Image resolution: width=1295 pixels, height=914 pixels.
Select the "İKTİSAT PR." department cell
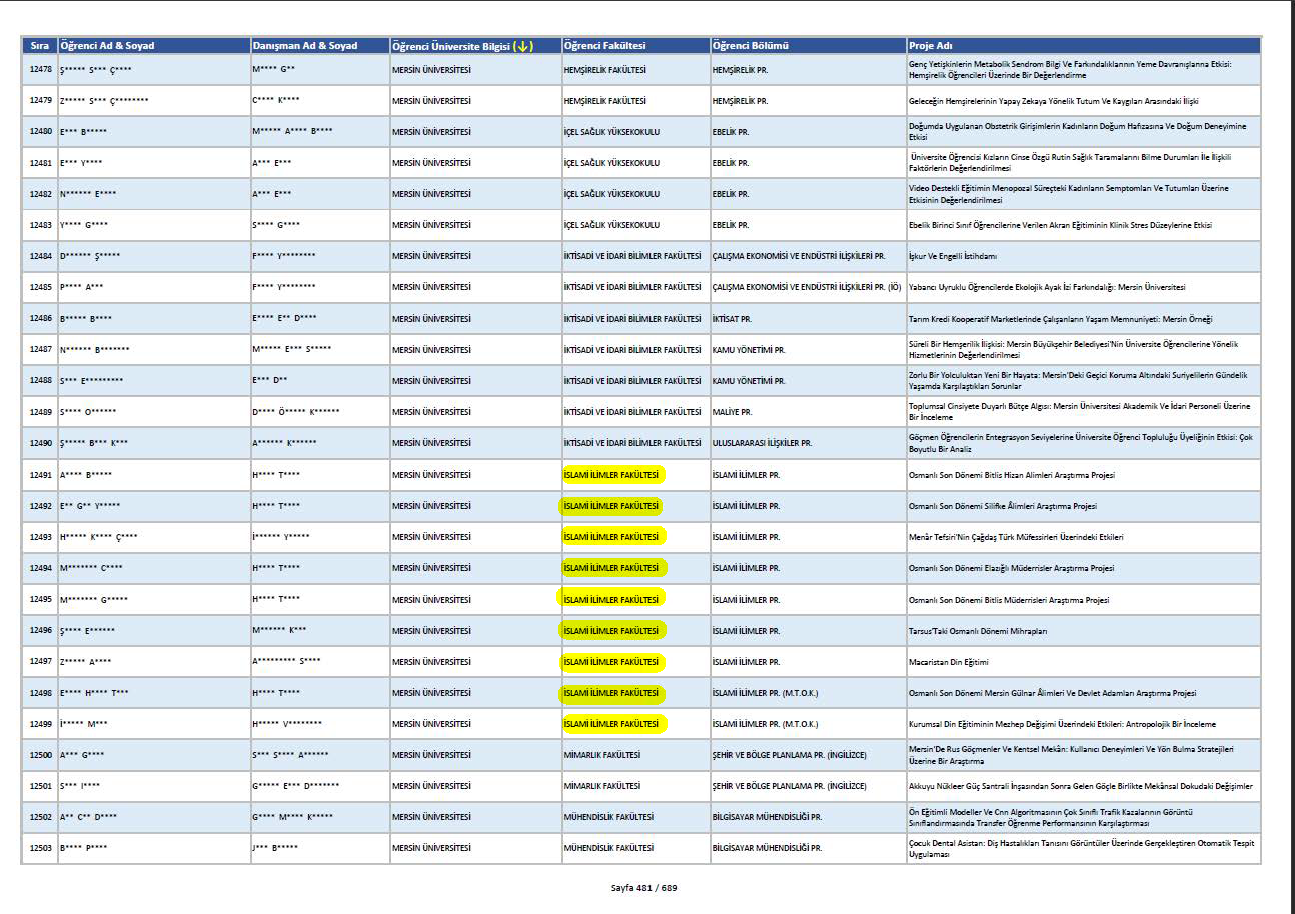[732, 319]
